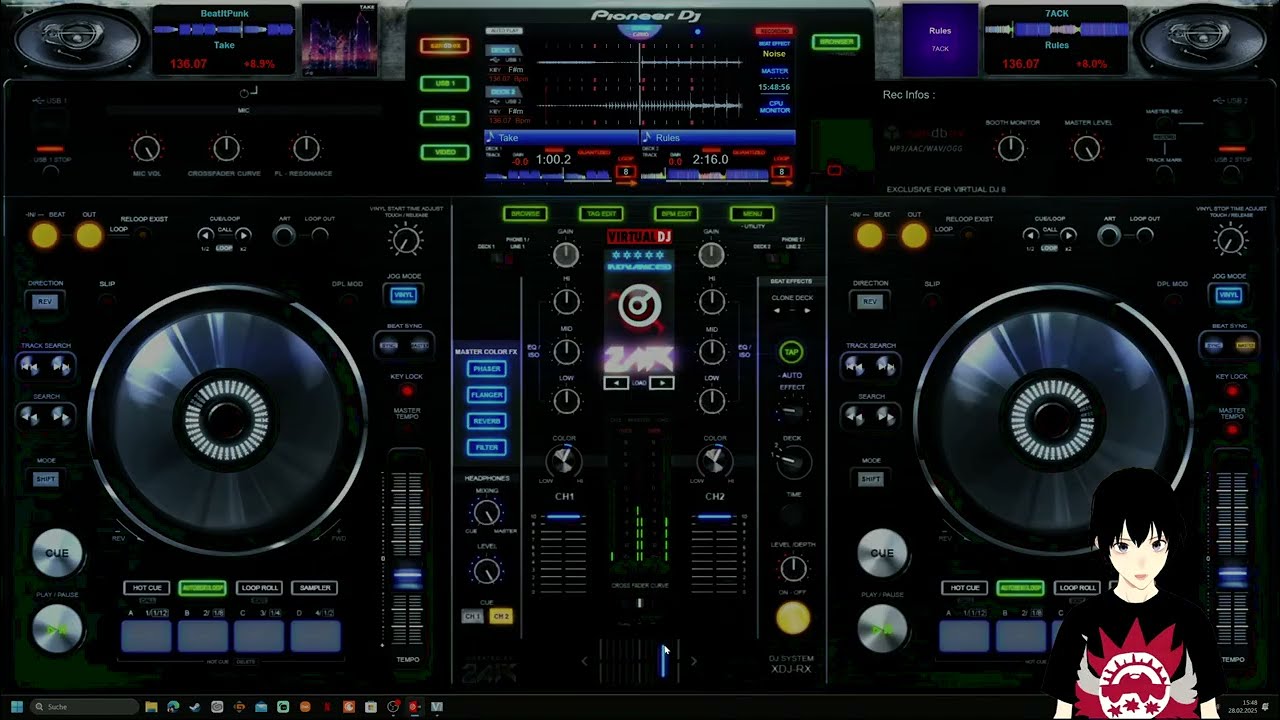Tap the right deck CUE button

click(x=882, y=553)
